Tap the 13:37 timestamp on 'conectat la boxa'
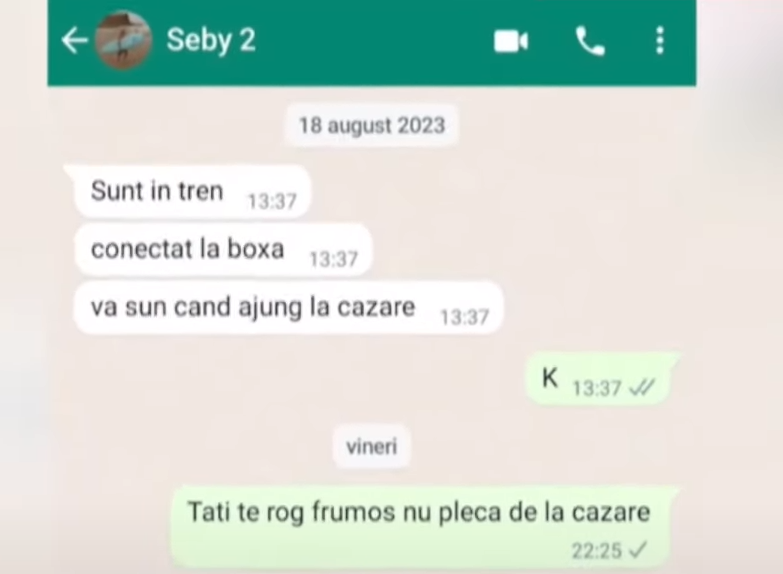 click(334, 259)
